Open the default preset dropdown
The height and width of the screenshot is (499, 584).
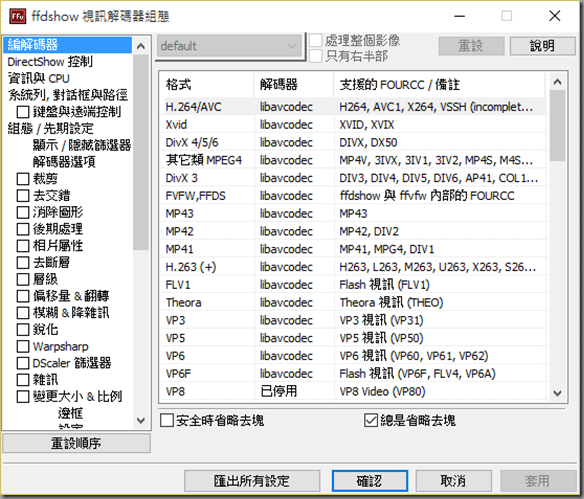click(x=229, y=46)
